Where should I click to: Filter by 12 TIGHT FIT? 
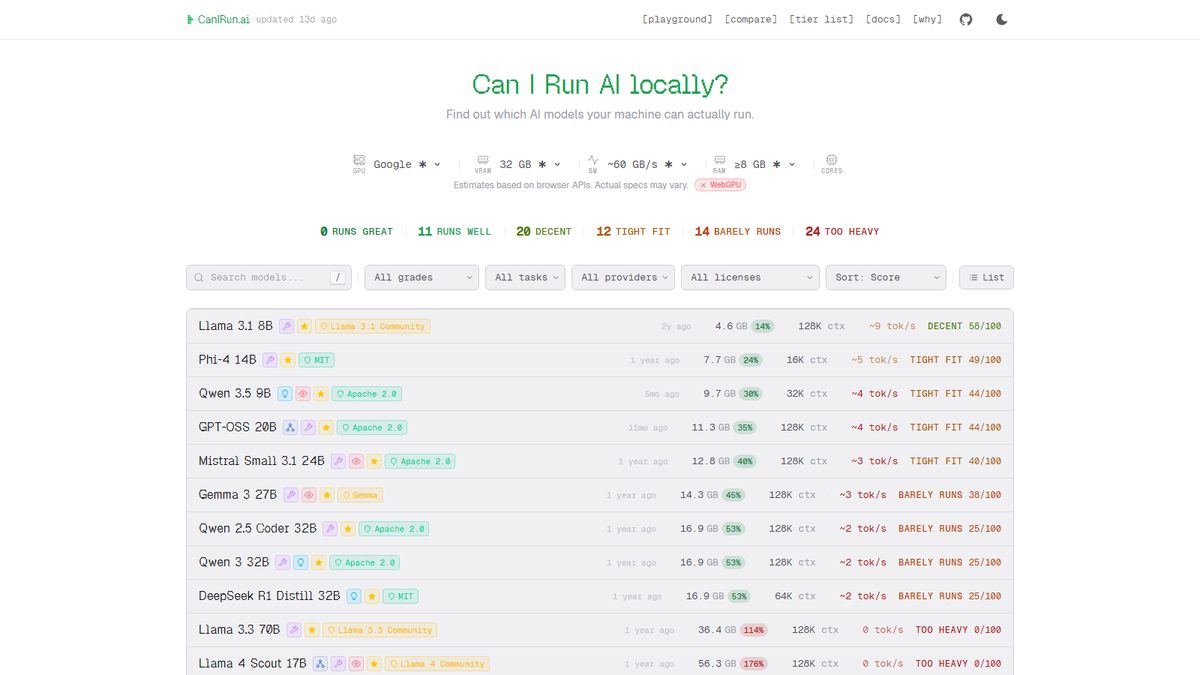tap(634, 232)
